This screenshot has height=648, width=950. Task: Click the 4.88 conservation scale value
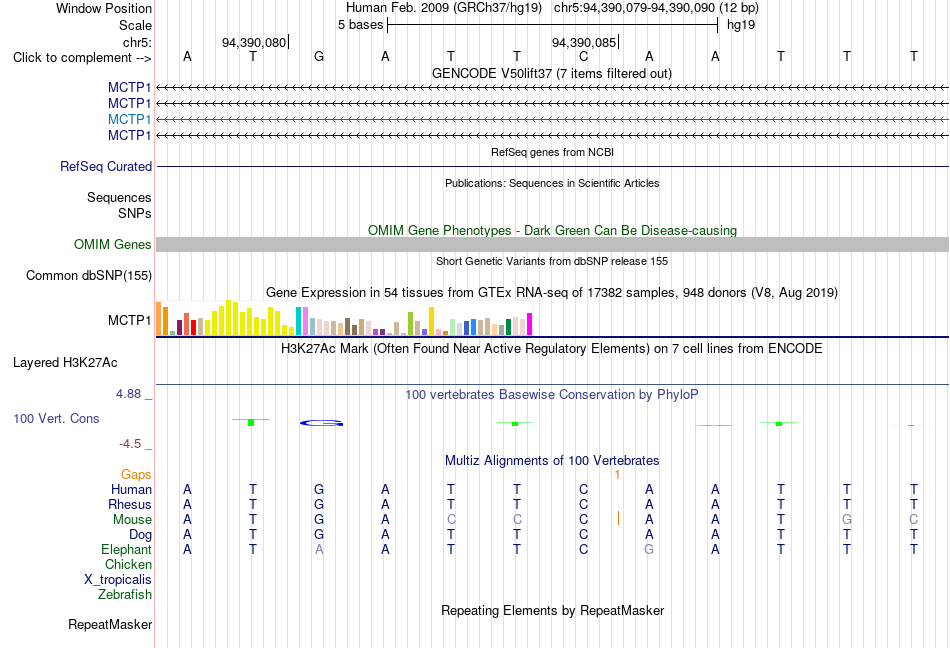[129, 394]
